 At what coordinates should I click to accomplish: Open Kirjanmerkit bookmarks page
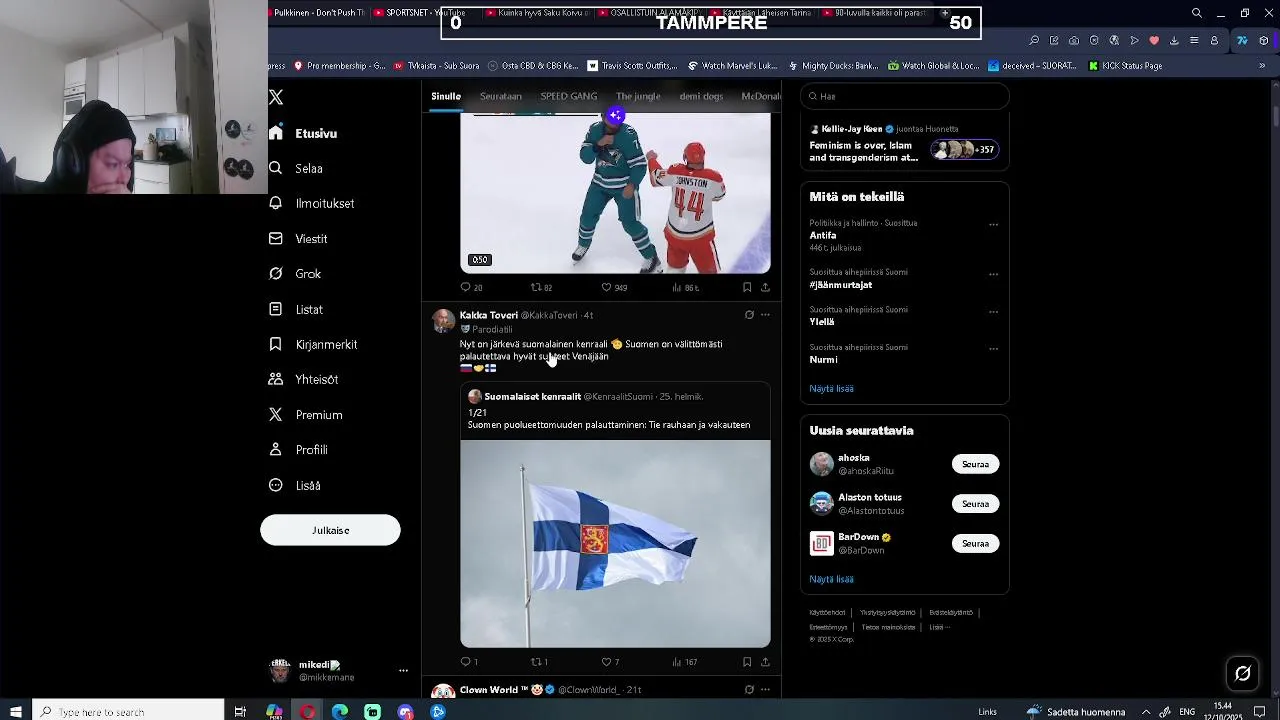point(313,344)
